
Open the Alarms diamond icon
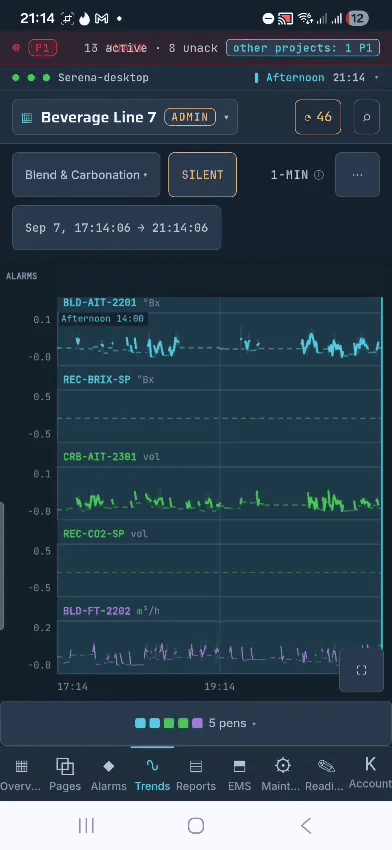pyautogui.click(x=108, y=766)
